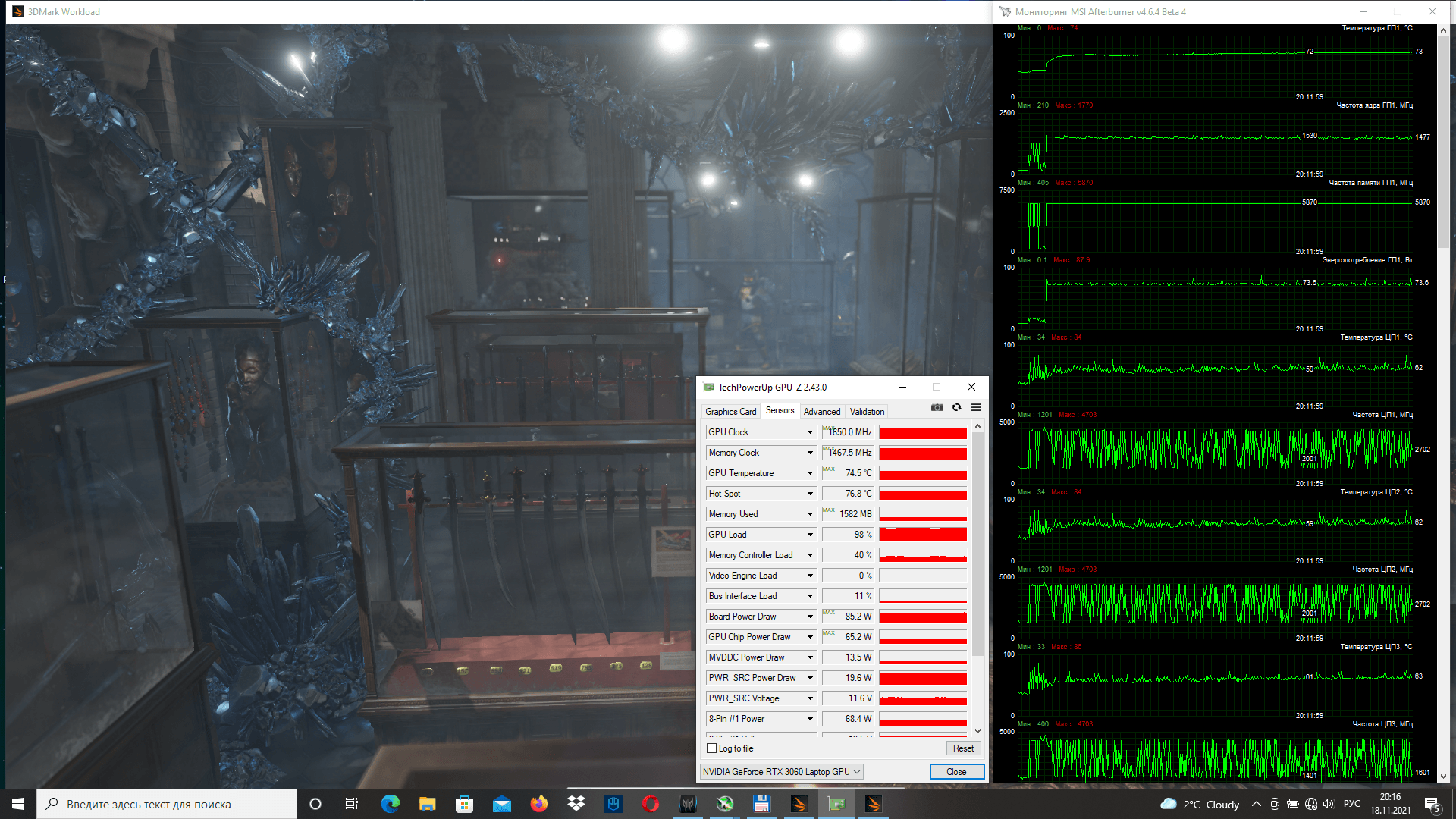Open the GPU Temperature sensor dropdown
Image resolution: width=1456 pixels, height=819 pixels.
tap(810, 473)
